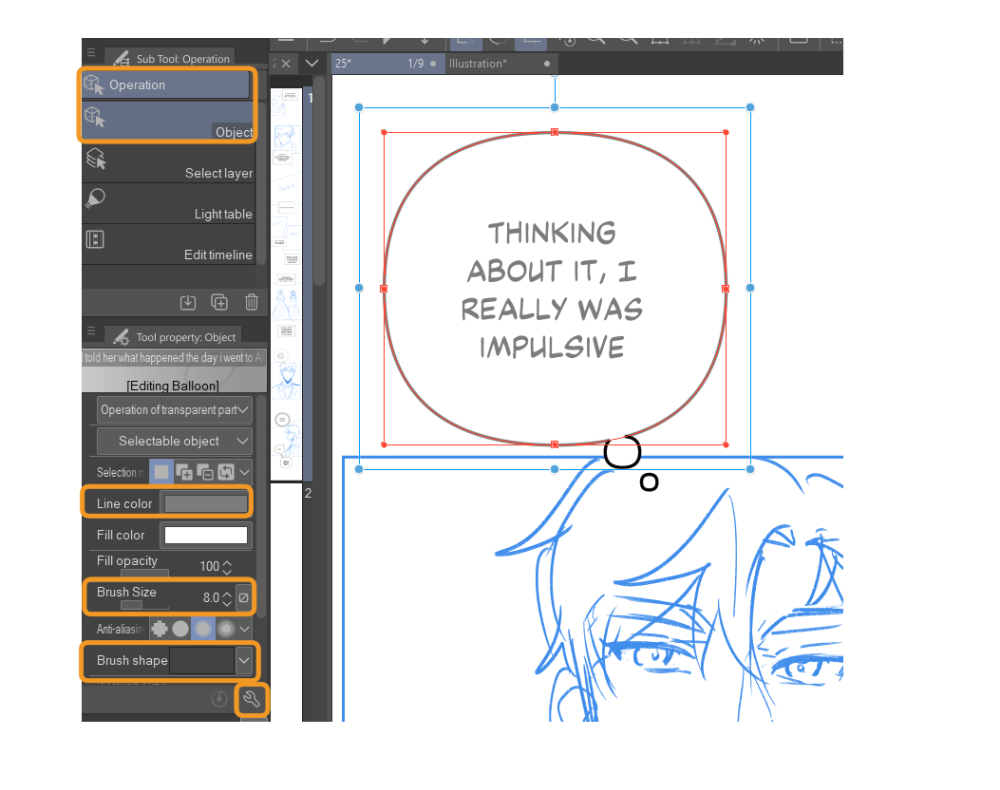Click the import sub tool material icon
This screenshot has height=790, width=1000.
[x=188, y=302]
